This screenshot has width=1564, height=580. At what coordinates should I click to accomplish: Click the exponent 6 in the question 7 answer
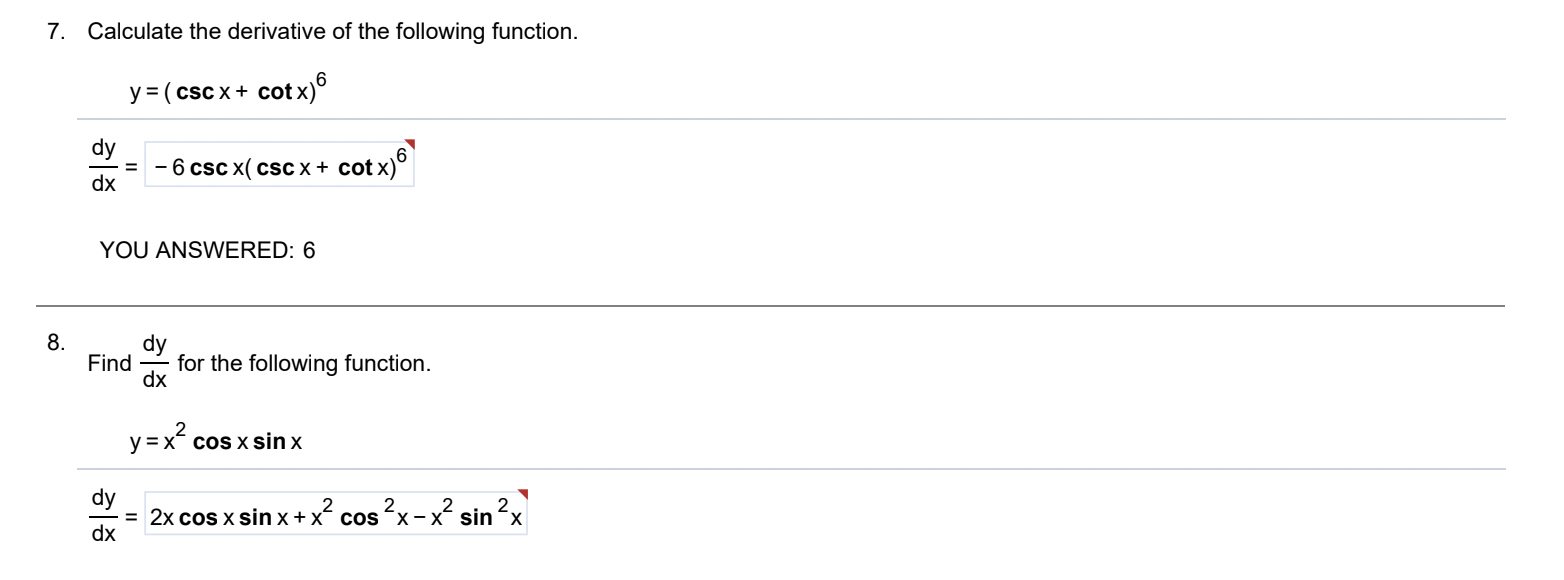(x=400, y=153)
